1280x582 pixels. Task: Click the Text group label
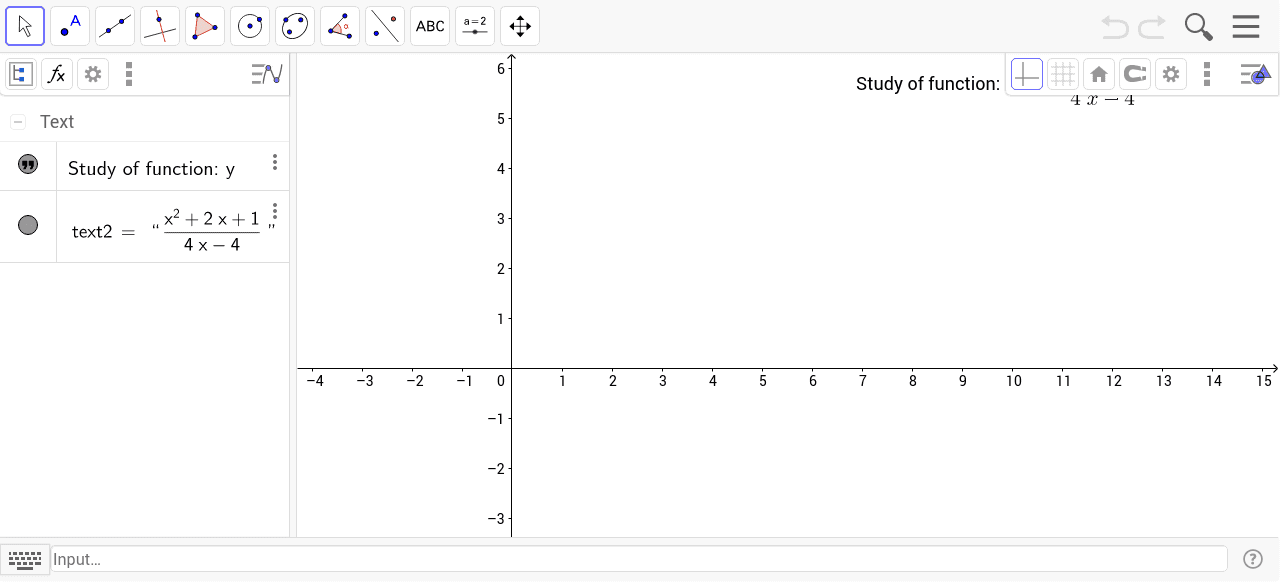57,122
